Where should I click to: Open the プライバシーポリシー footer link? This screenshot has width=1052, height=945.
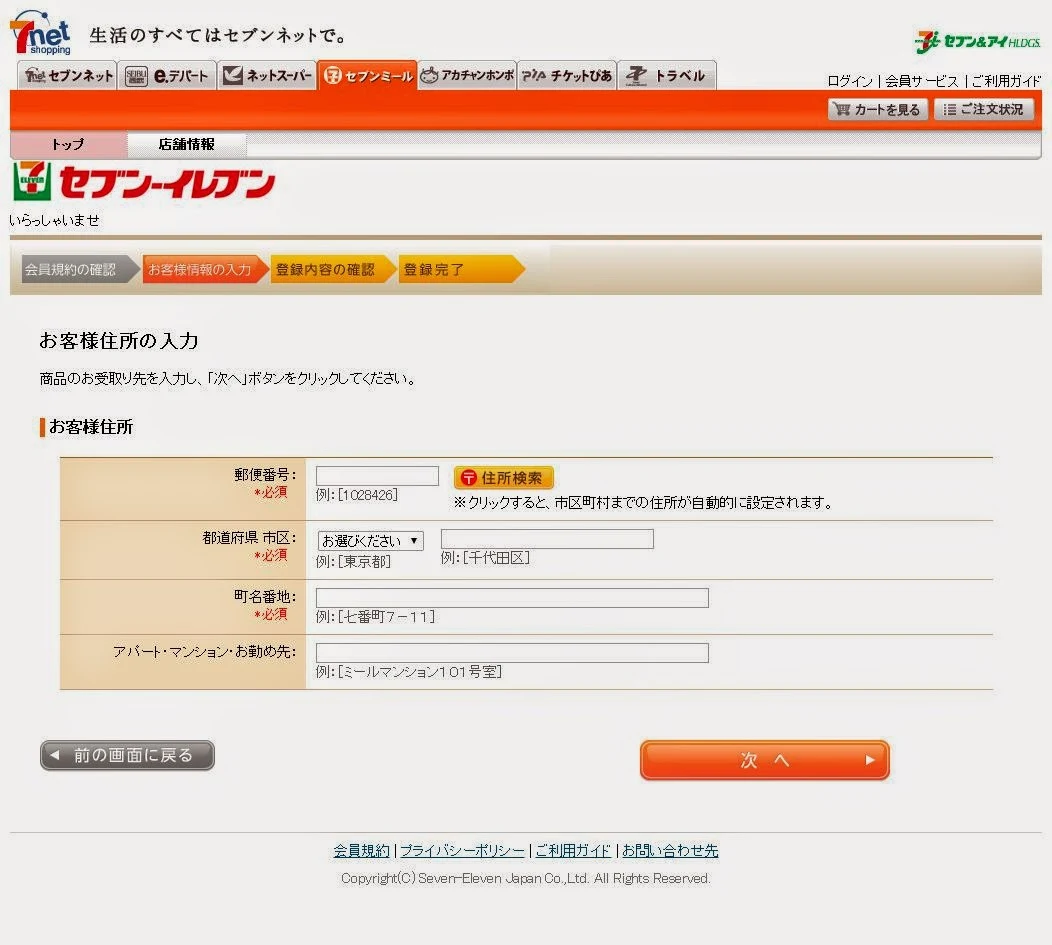(462, 851)
